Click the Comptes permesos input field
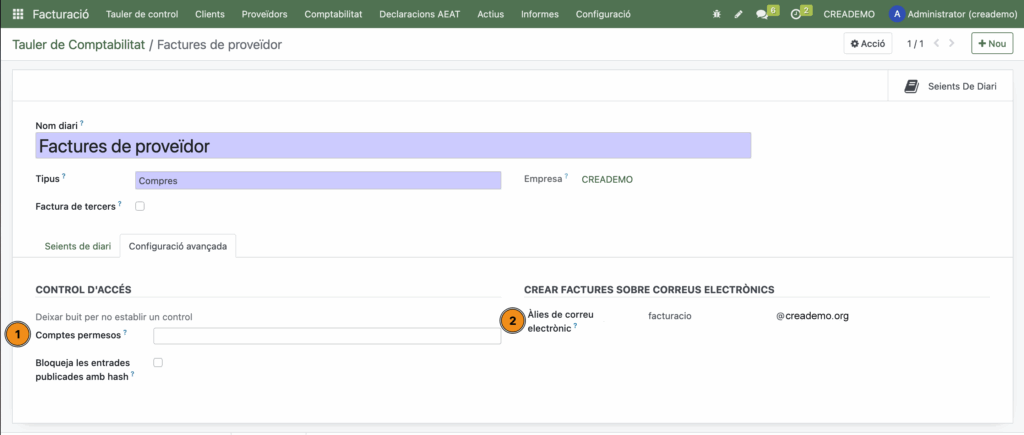 pyautogui.click(x=327, y=336)
